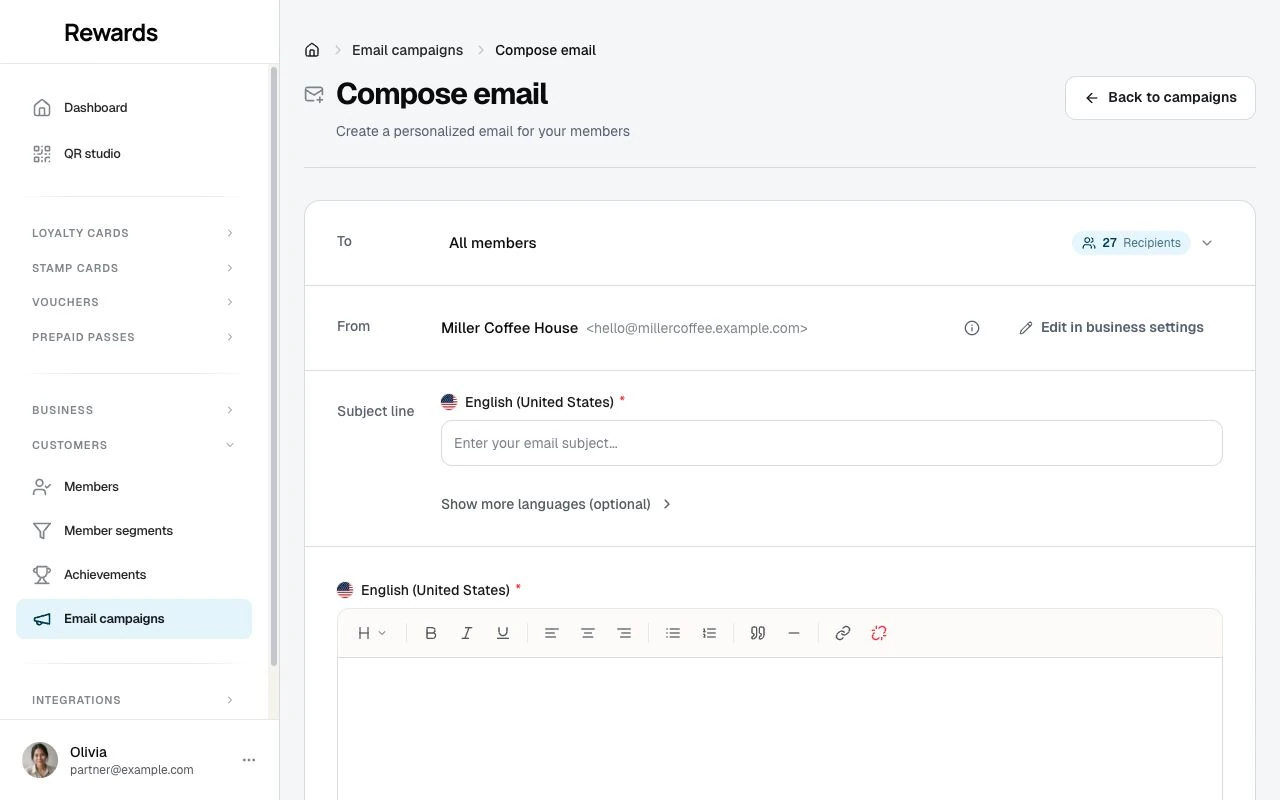Expand the Business section
This screenshot has width=1280, height=800.
(x=133, y=410)
